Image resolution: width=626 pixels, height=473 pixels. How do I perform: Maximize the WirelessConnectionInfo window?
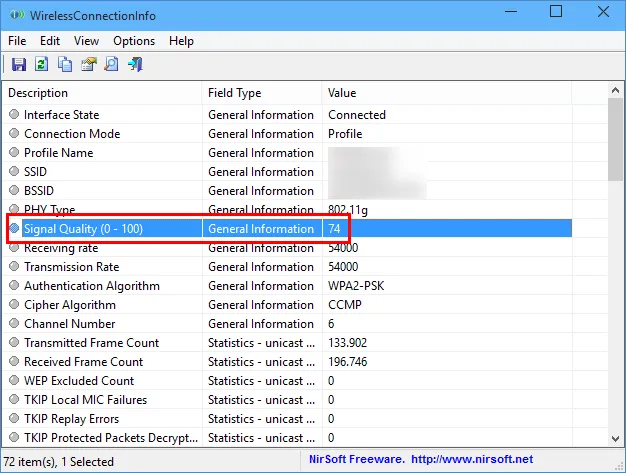(x=556, y=11)
